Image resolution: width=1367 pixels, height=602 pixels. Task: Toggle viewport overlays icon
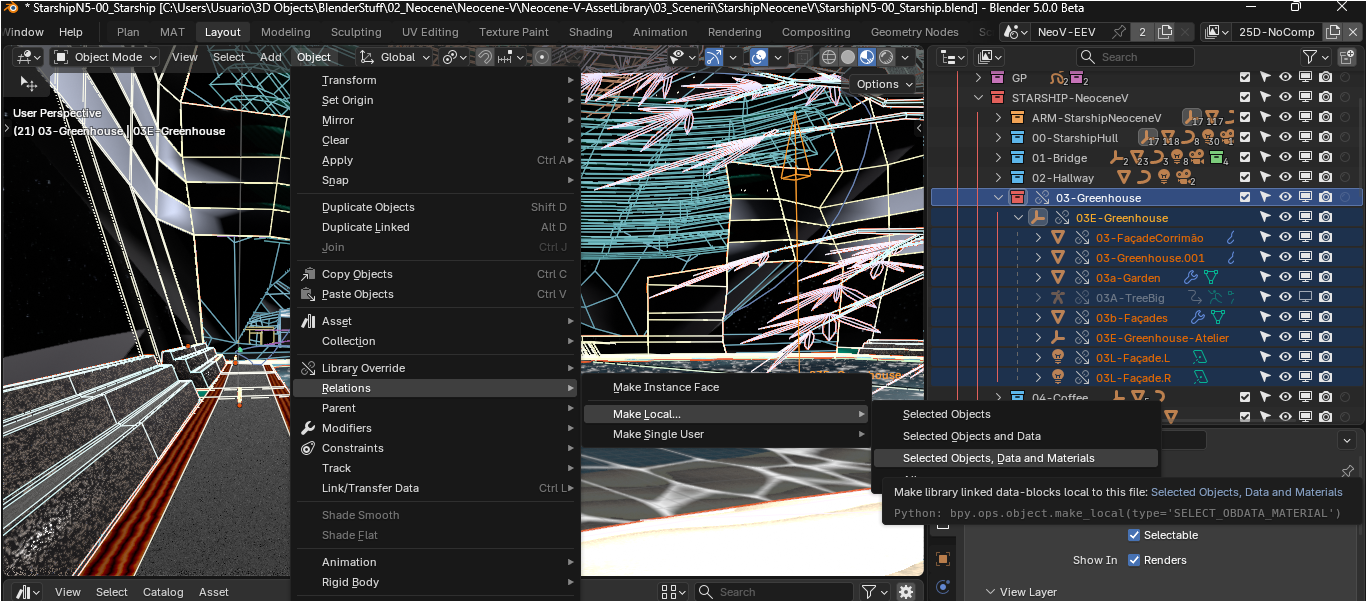point(759,57)
